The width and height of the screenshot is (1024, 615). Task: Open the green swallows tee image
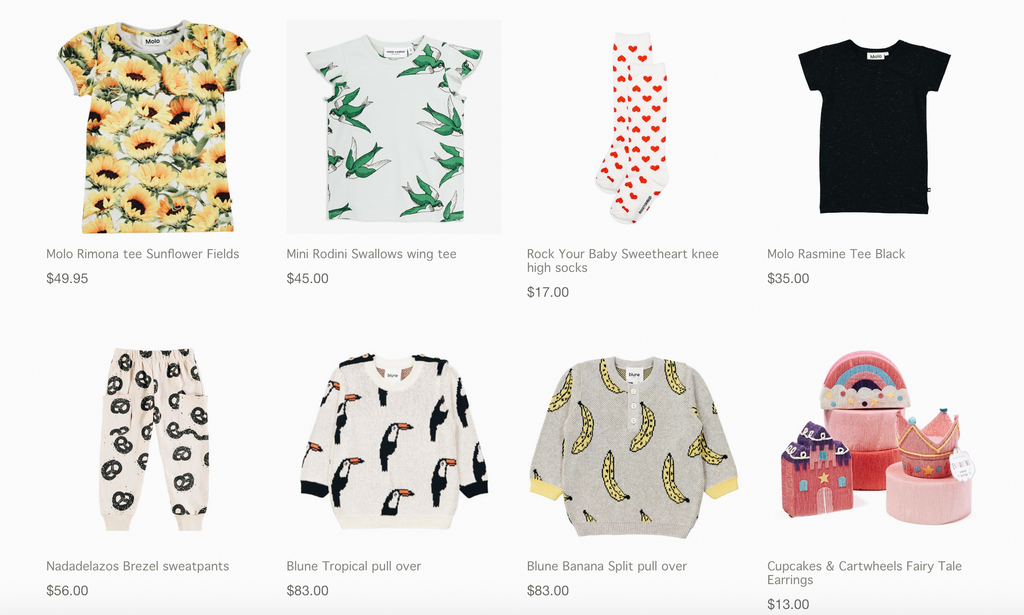394,127
